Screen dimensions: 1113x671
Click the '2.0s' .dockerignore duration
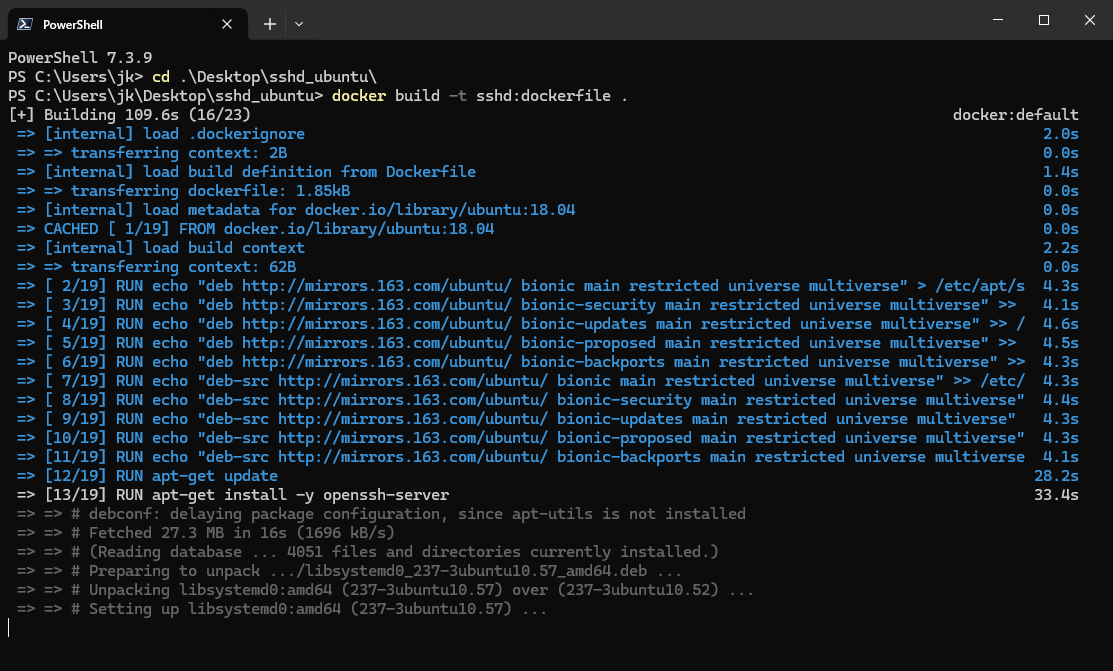point(1060,134)
